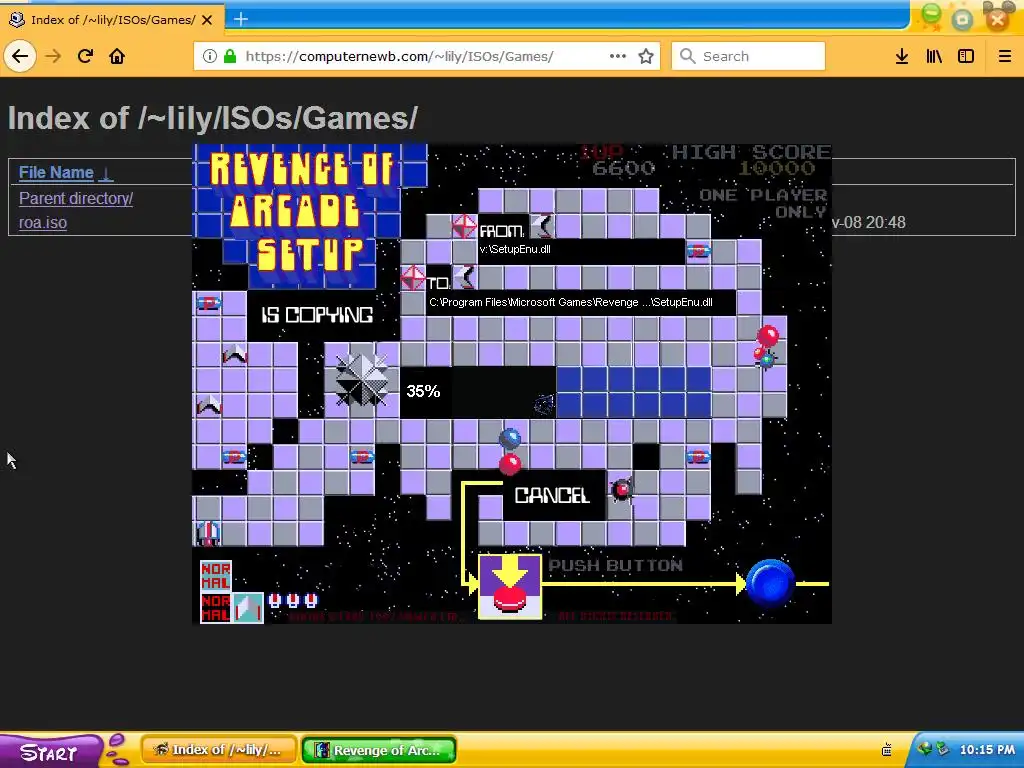Viewport: 1024px width, 768px height.
Task: Open the Start menu
Action: (49, 751)
